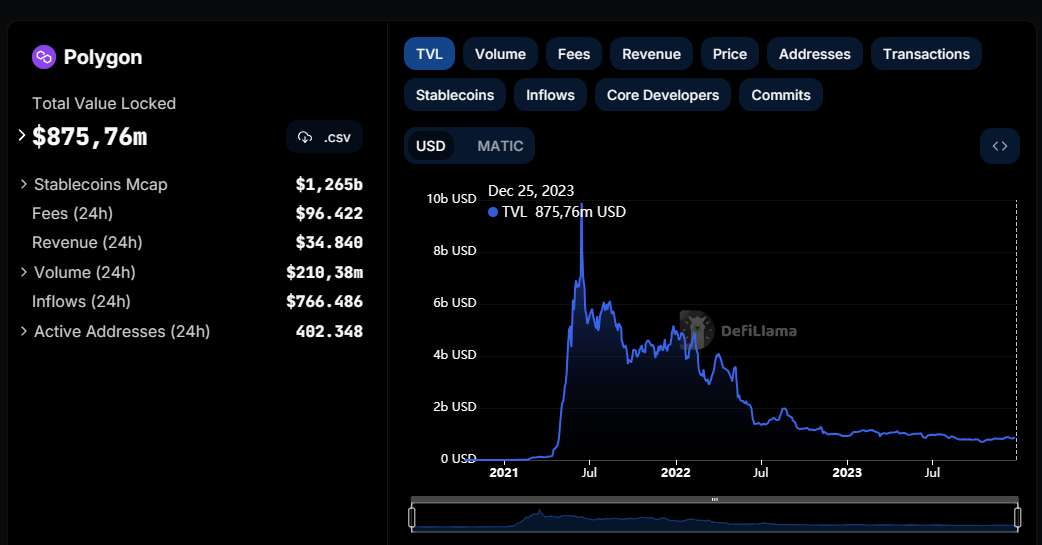Click the Stablecoins Mcap value $1,265b

coord(330,184)
